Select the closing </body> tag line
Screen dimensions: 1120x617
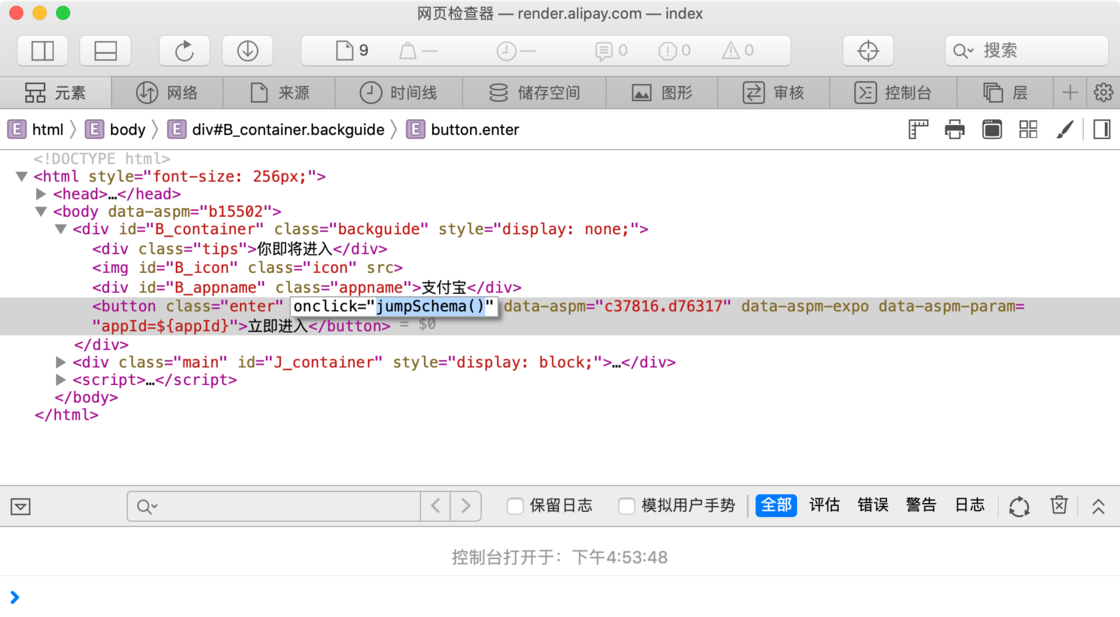(86, 397)
